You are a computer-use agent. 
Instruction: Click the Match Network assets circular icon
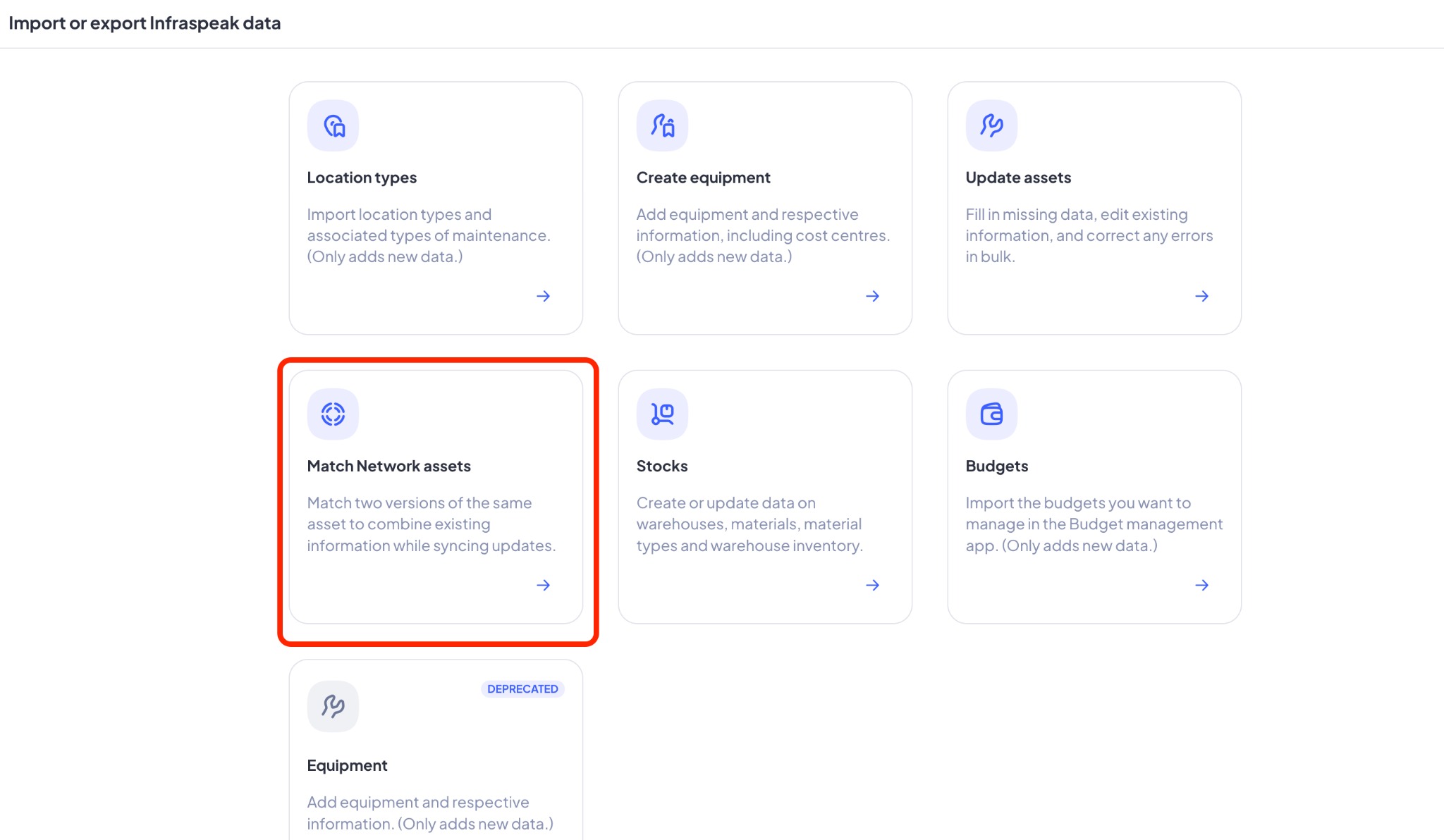pyautogui.click(x=333, y=414)
